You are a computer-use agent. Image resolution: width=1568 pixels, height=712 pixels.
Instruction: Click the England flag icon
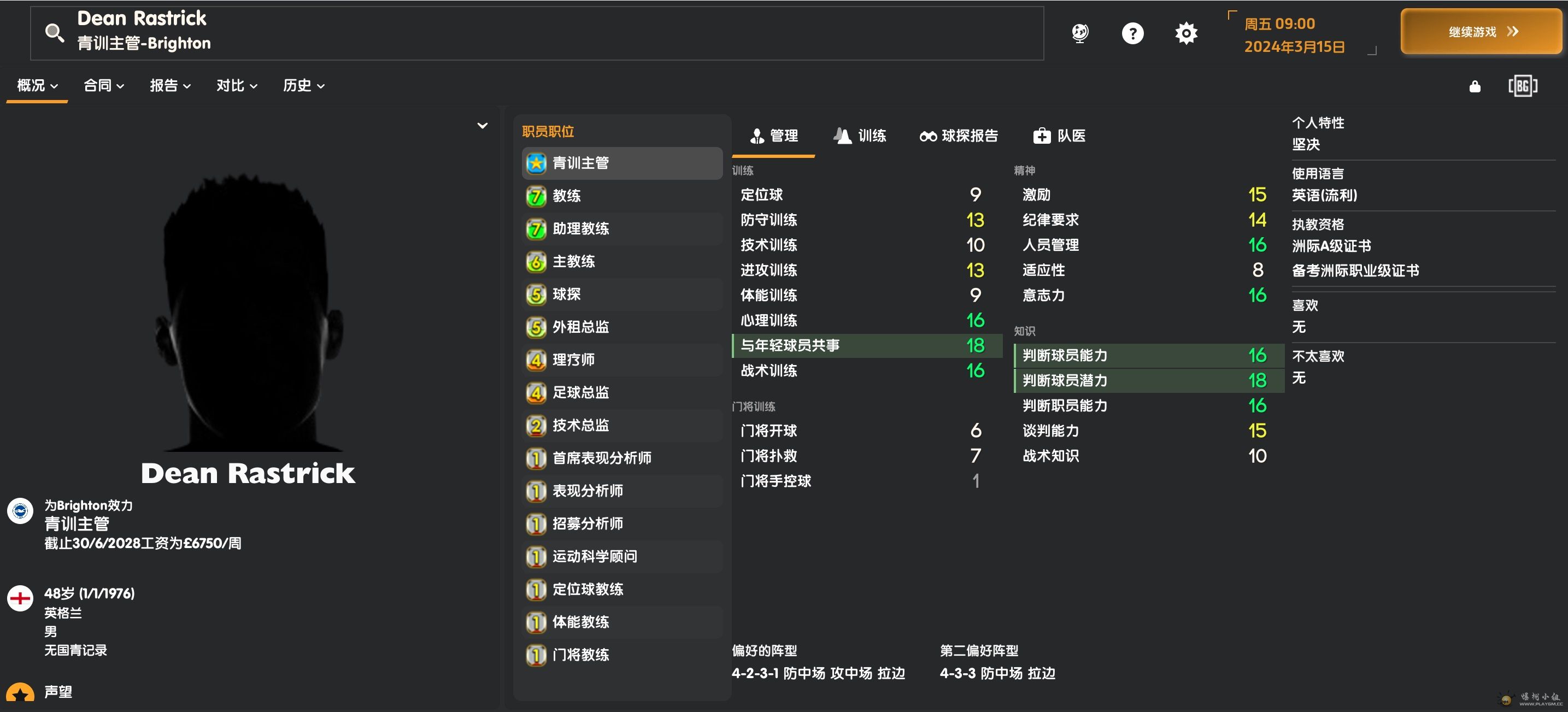(20, 598)
